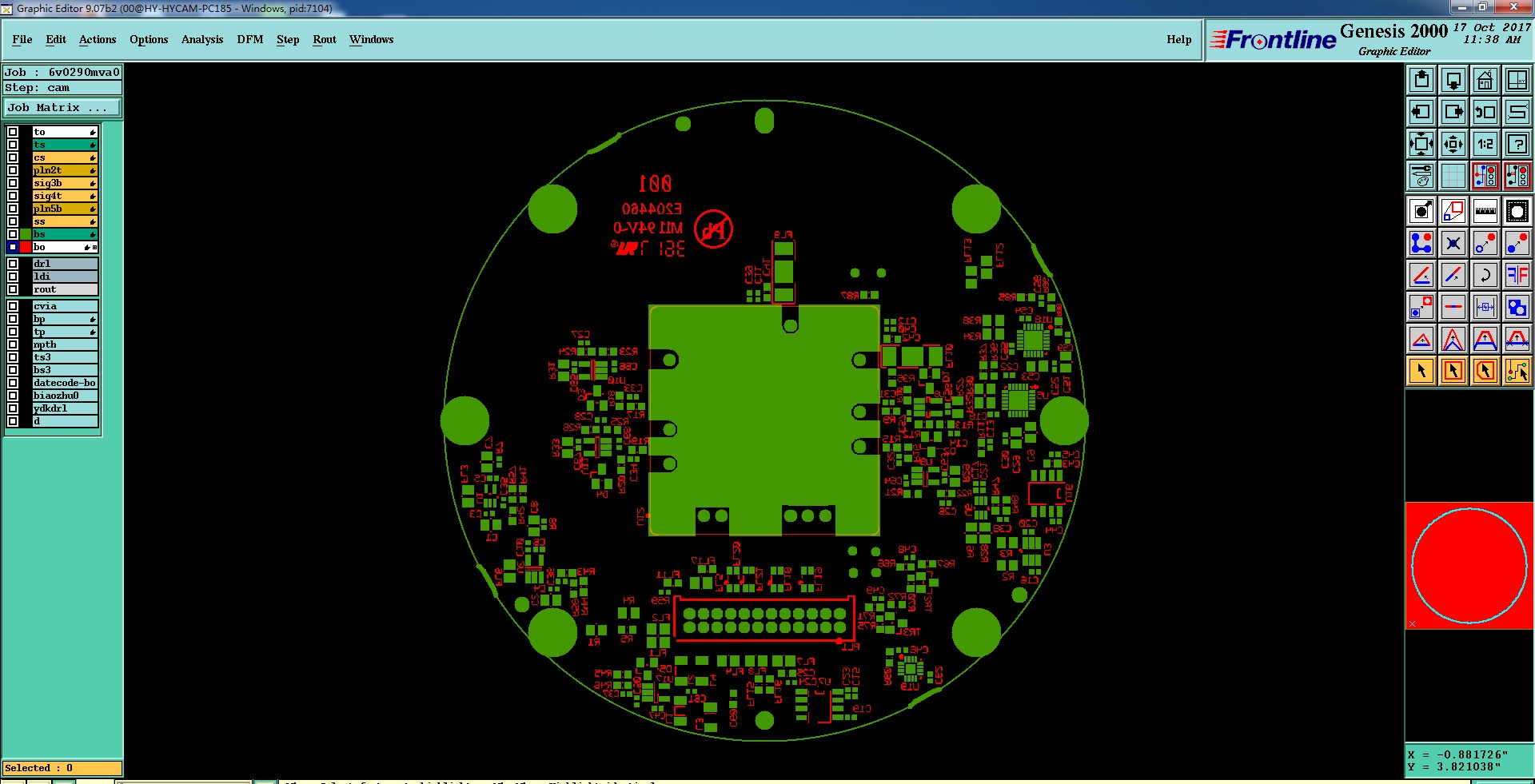Toggle the 'bp' layer checkbox
The image size is (1535, 784).
(x=13, y=319)
